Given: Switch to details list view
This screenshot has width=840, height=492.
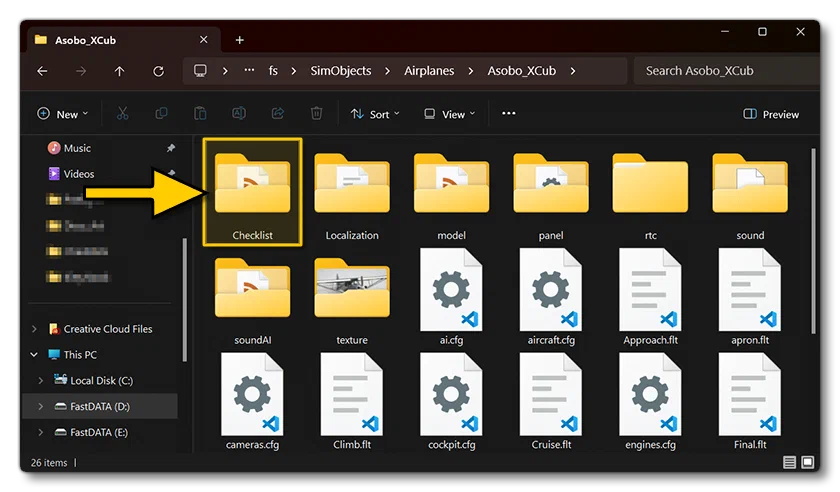Looking at the screenshot, I should pyautogui.click(x=789, y=462).
